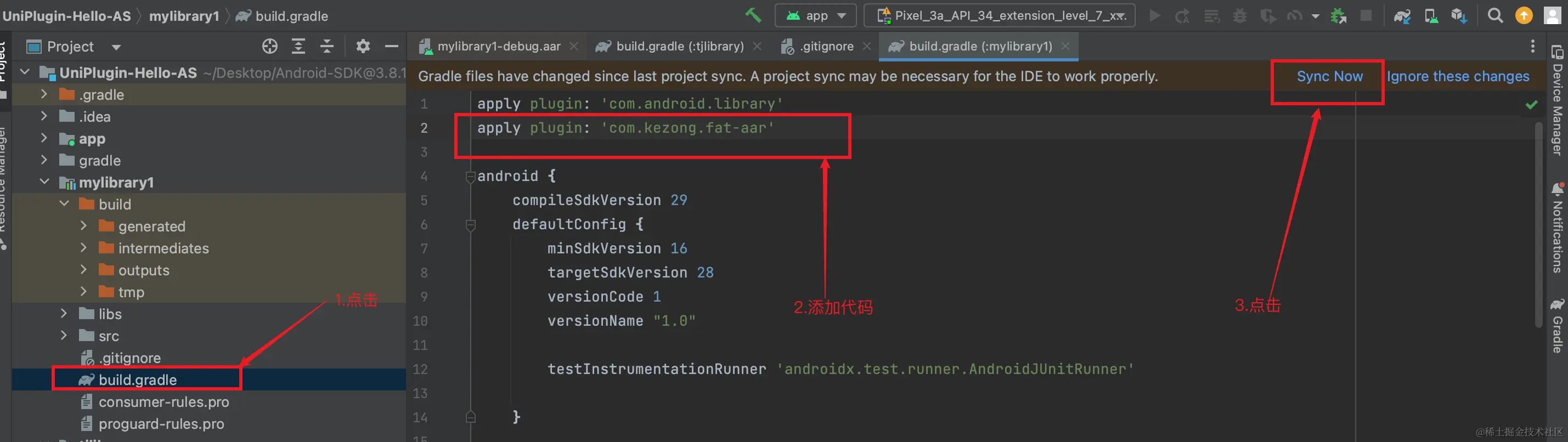Close the .gitignore editor tab
This screenshot has width=1568, height=442.
[867, 46]
